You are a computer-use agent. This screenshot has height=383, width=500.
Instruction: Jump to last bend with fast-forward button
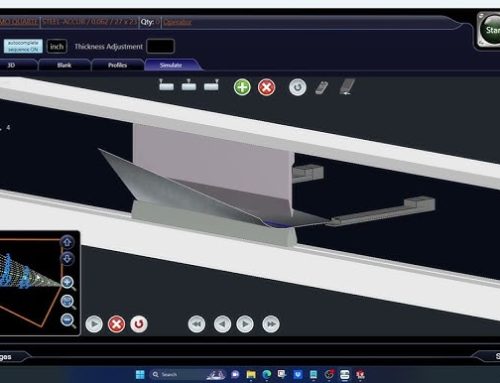(x=271, y=324)
